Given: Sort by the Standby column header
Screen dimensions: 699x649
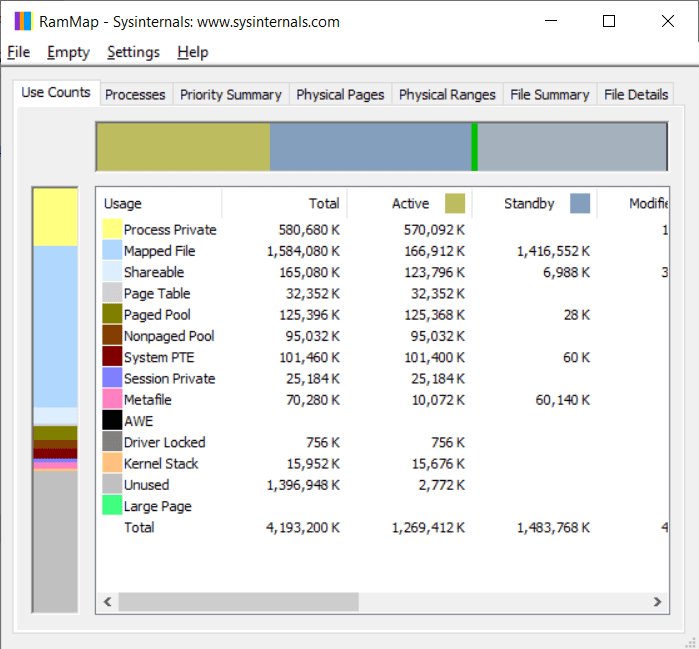Looking at the screenshot, I should [535, 203].
